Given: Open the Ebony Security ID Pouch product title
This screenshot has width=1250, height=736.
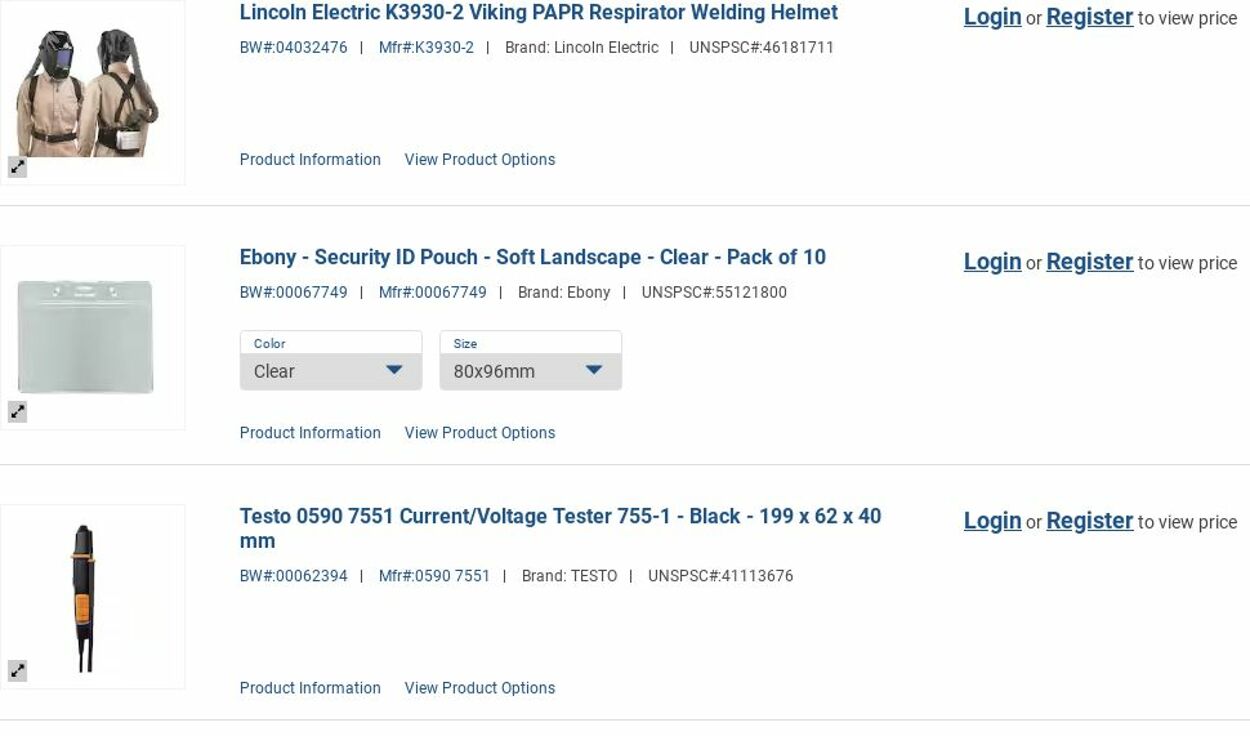Looking at the screenshot, I should 532,257.
